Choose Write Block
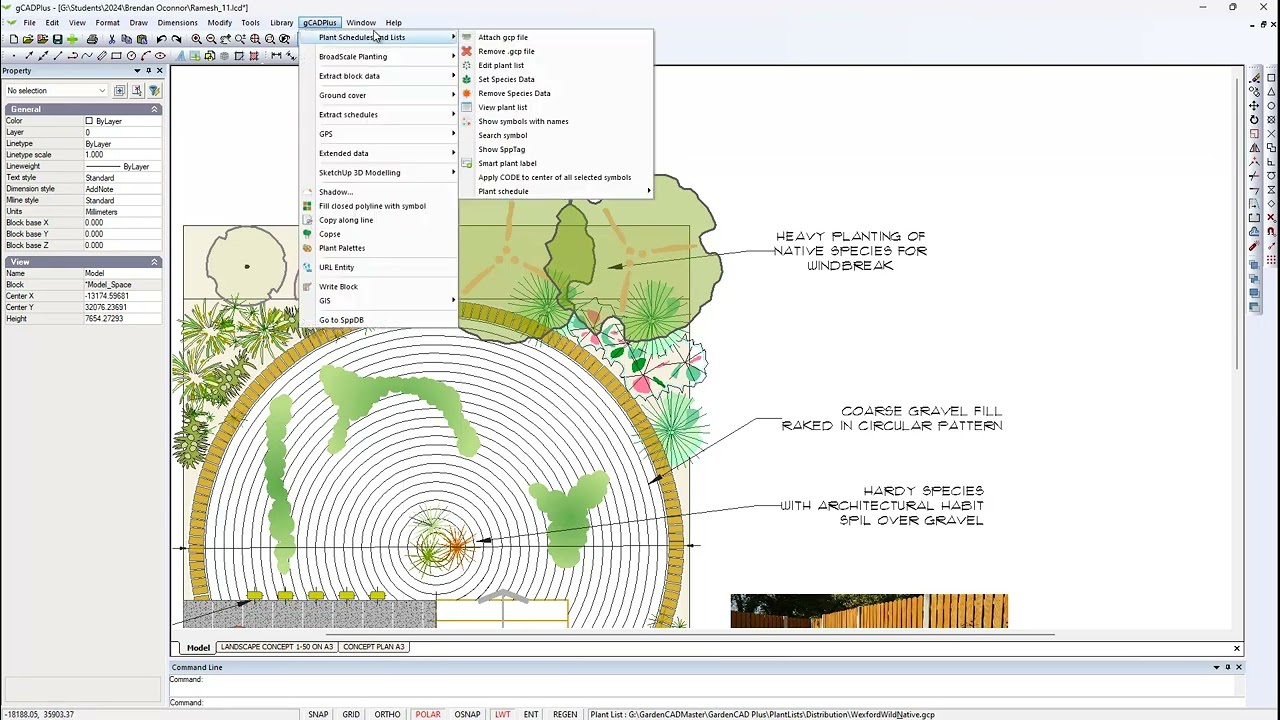 pyautogui.click(x=338, y=286)
